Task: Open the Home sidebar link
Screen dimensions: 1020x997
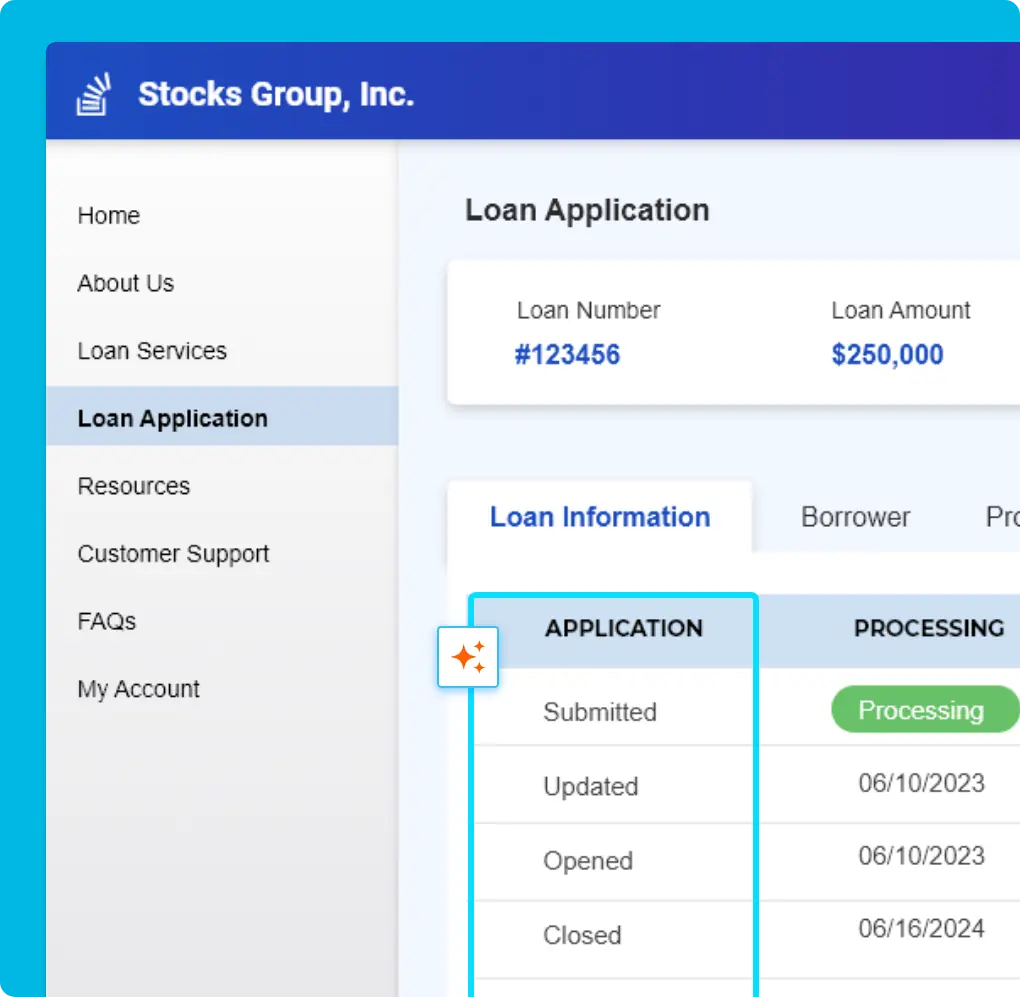Action: [x=109, y=215]
